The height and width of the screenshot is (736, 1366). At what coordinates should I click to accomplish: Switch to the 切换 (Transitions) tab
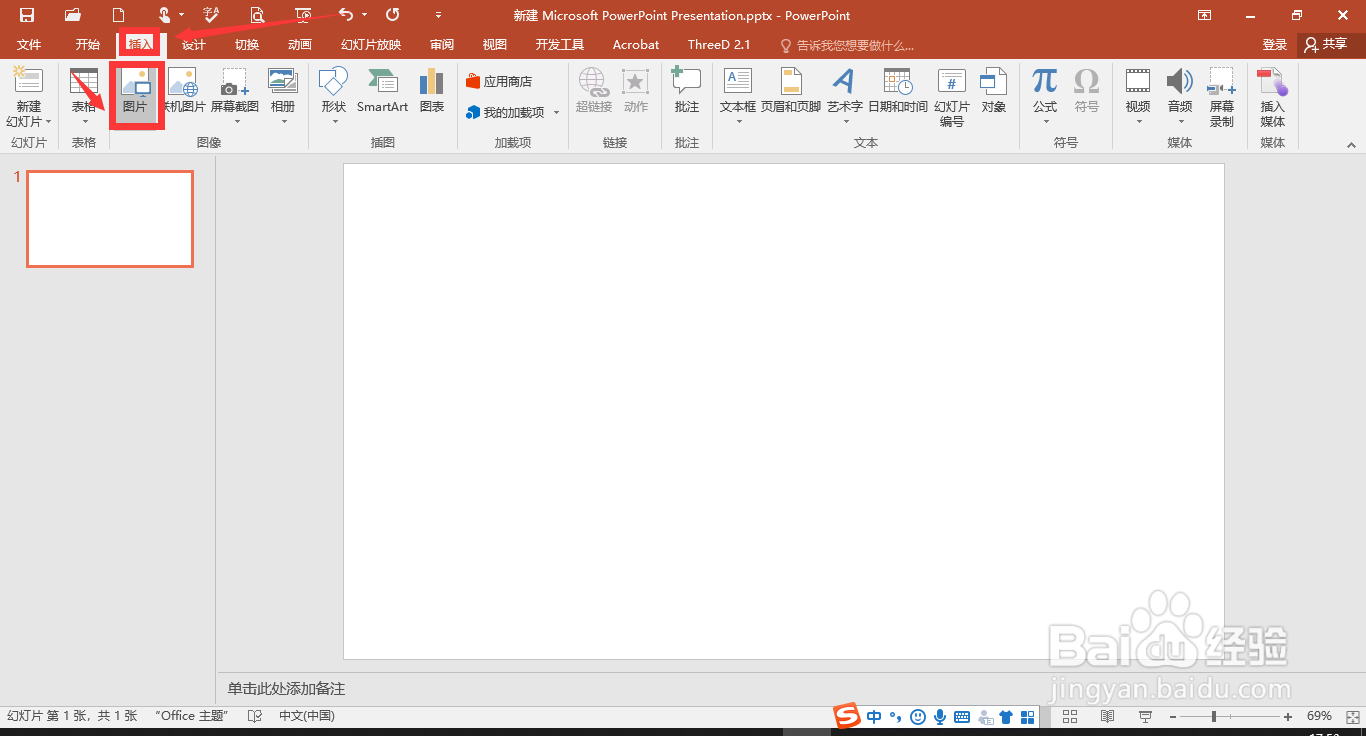point(247,45)
